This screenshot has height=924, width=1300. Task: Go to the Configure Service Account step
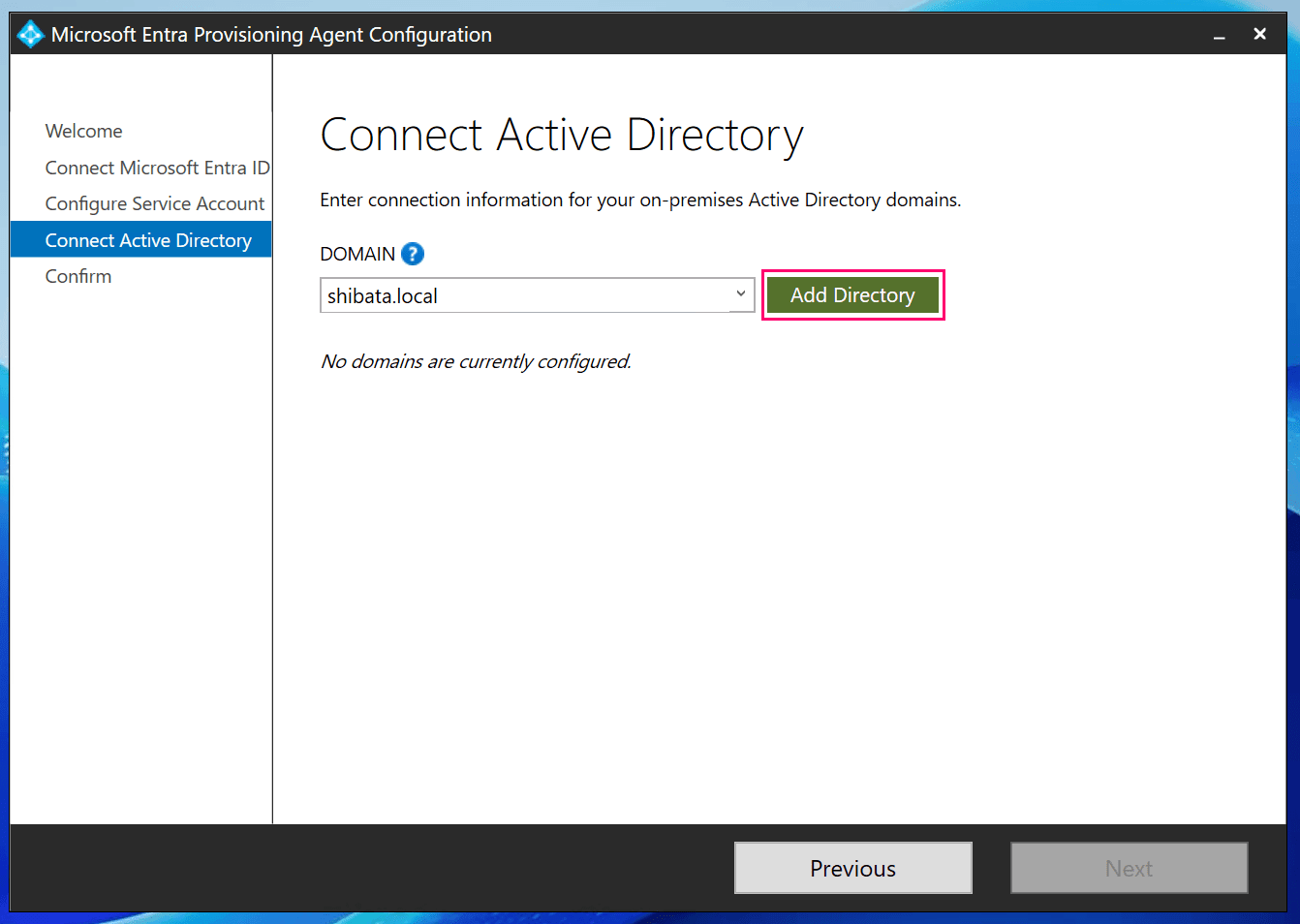coord(155,203)
